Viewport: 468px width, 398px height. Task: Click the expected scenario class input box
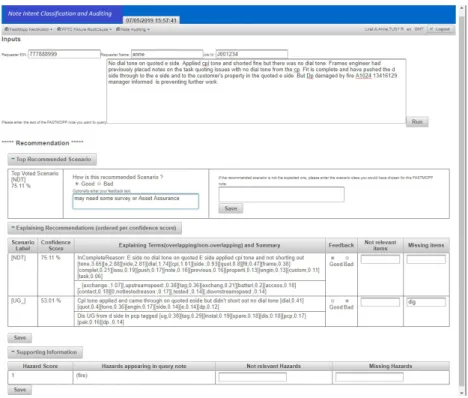click(x=281, y=194)
